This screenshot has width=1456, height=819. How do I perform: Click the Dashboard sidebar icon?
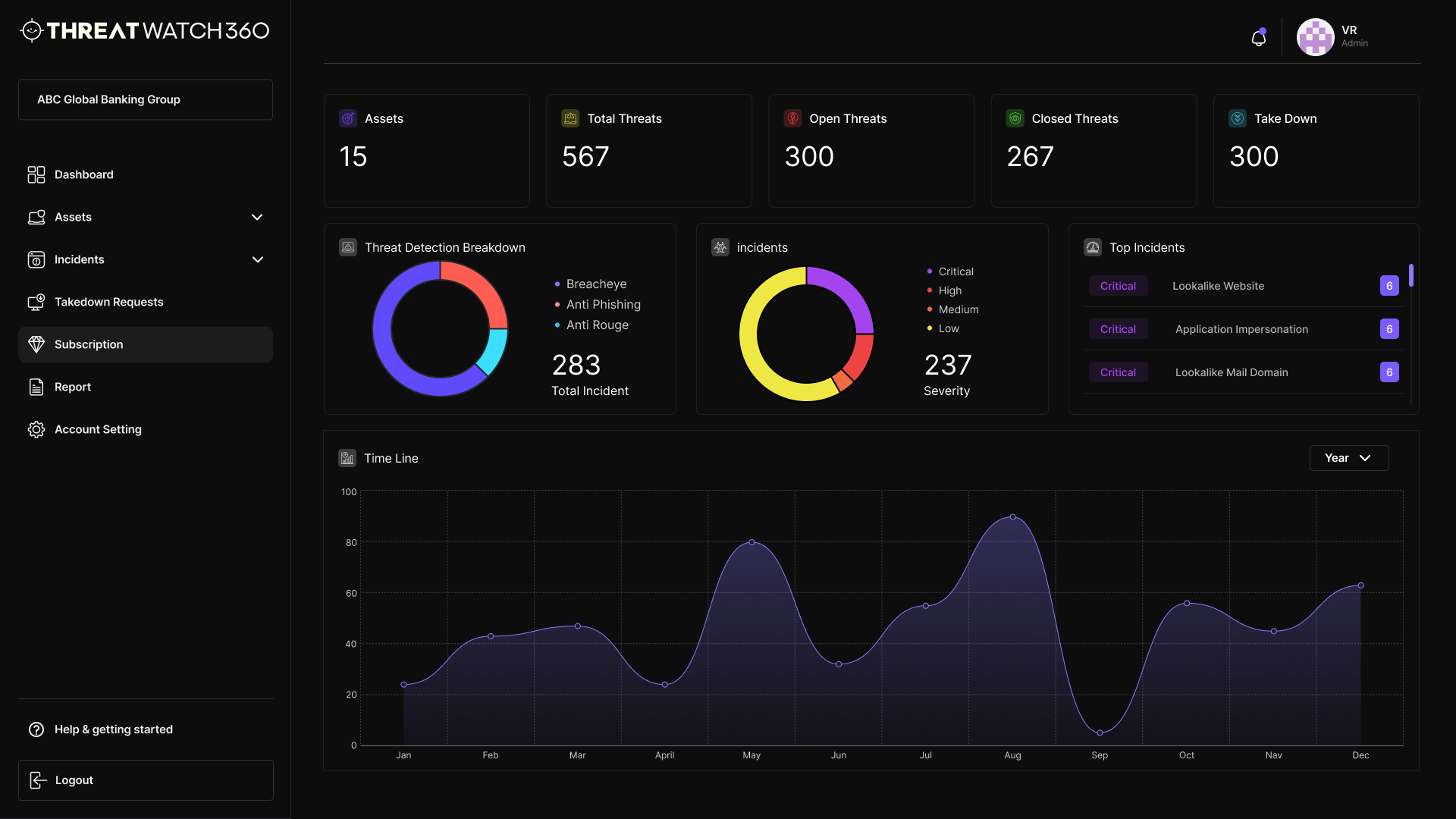pyautogui.click(x=36, y=174)
